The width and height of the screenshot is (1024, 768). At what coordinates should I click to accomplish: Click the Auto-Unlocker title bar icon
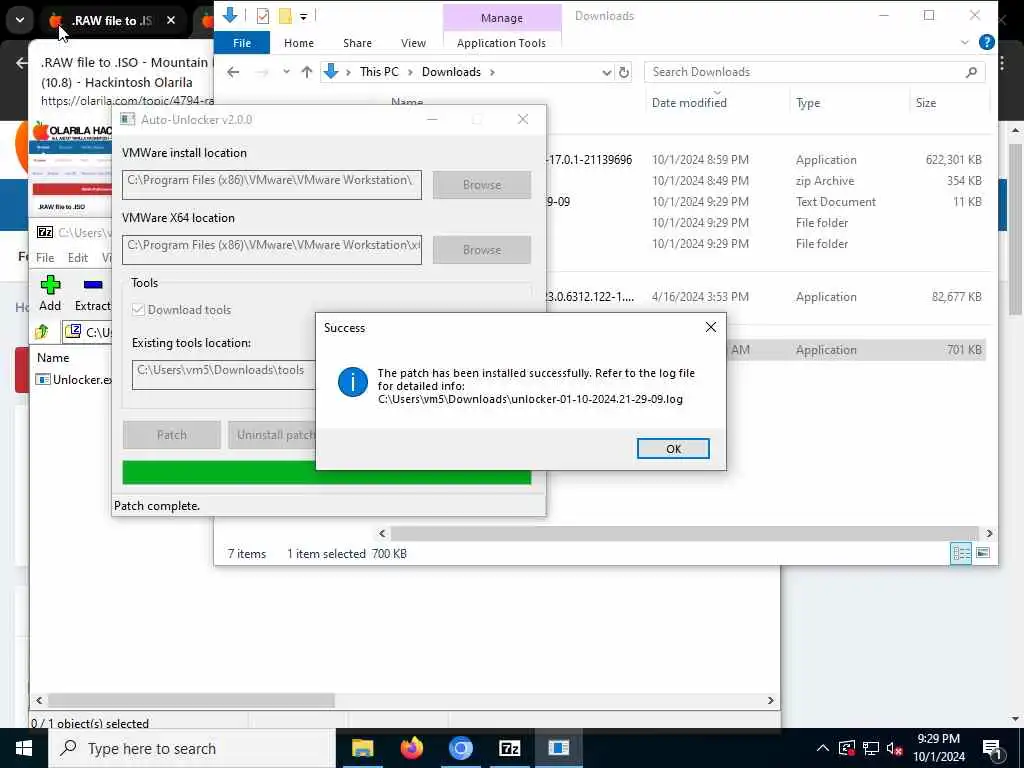[127, 120]
